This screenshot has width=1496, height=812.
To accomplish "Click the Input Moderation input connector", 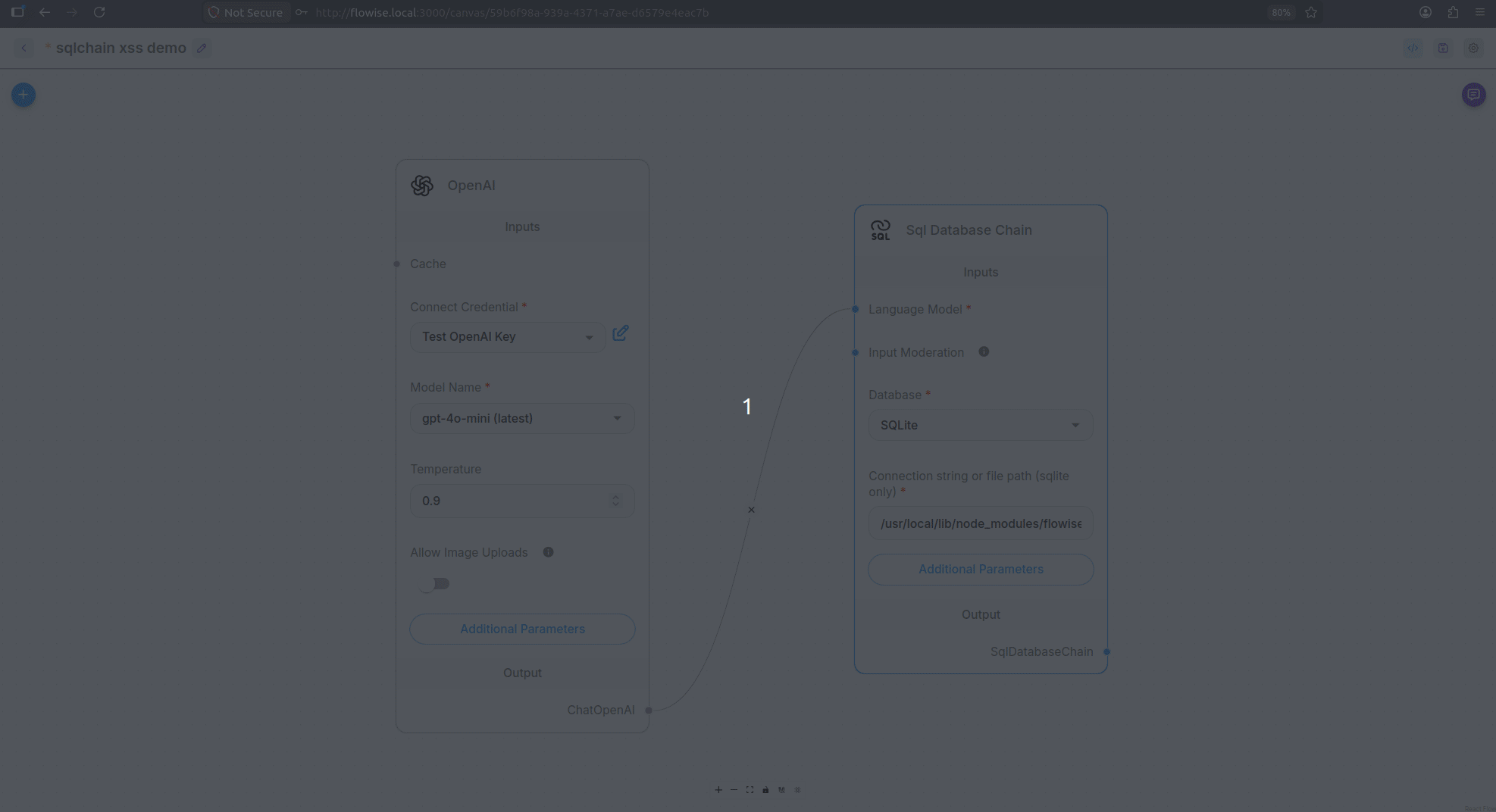I will pyautogui.click(x=855, y=352).
